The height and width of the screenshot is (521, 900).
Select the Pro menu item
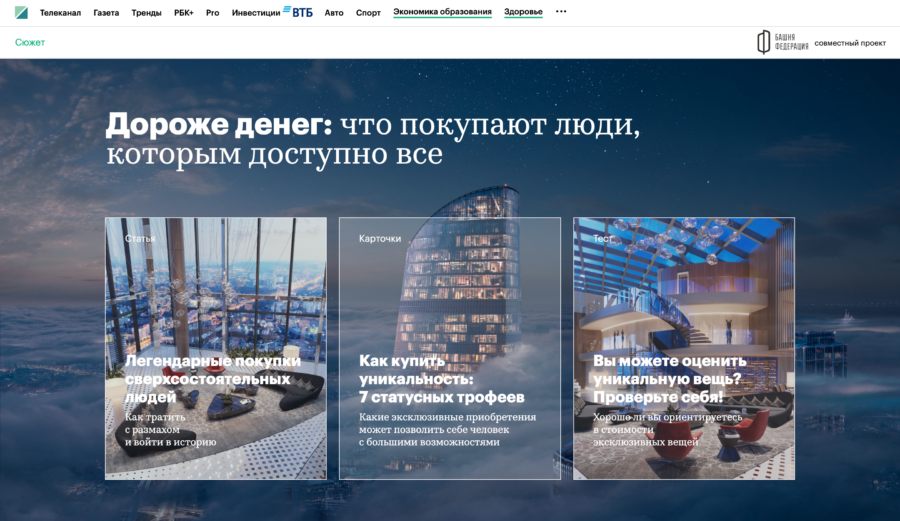212,13
